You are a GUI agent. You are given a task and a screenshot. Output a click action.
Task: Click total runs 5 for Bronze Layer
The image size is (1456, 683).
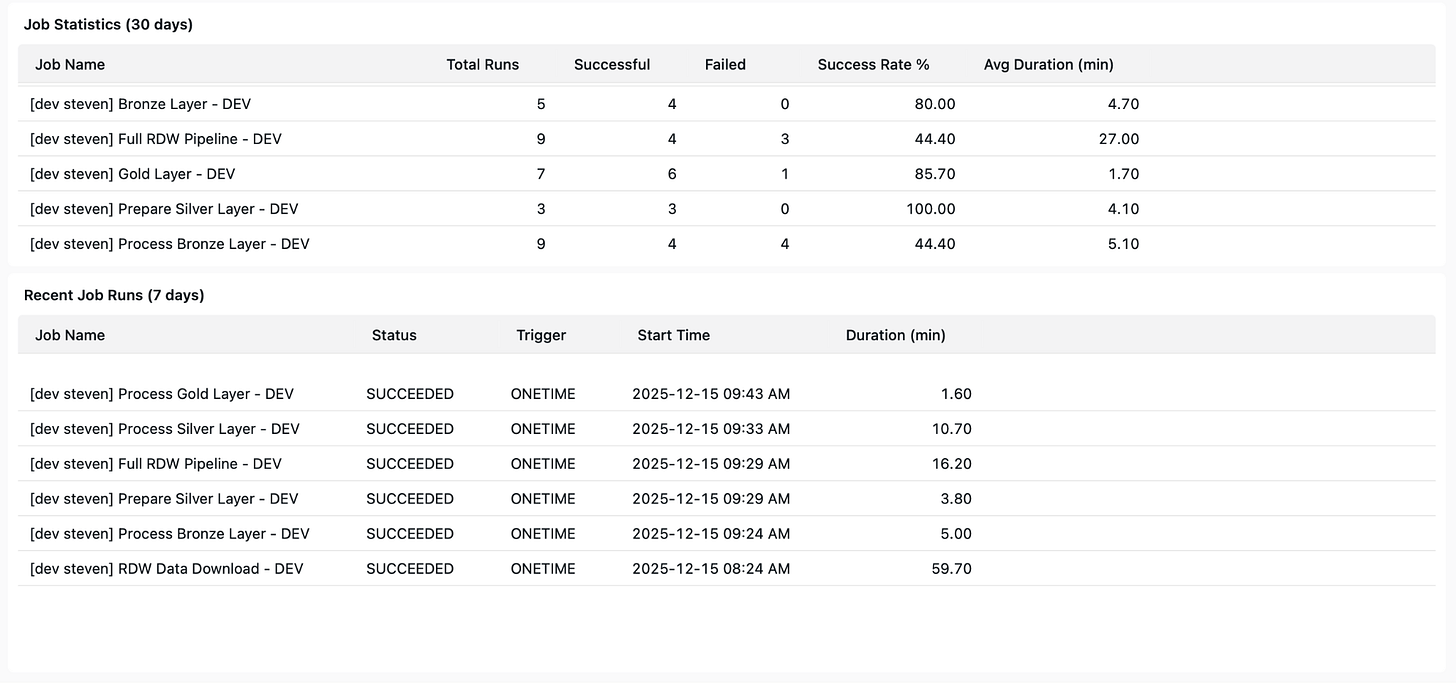(541, 104)
